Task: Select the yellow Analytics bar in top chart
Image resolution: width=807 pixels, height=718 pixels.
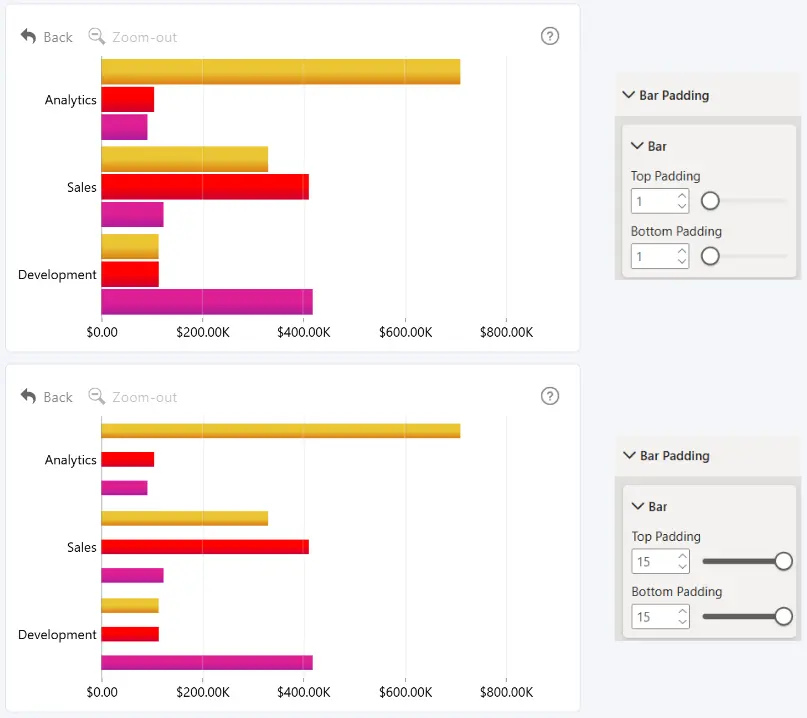Action: (280, 72)
